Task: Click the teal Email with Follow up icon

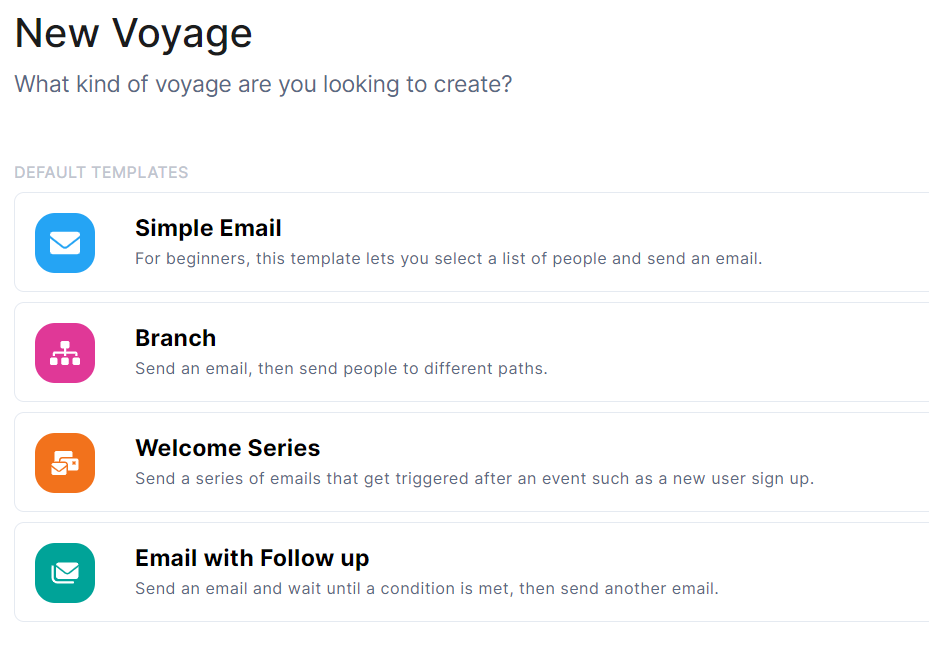Action: tap(65, 573)
